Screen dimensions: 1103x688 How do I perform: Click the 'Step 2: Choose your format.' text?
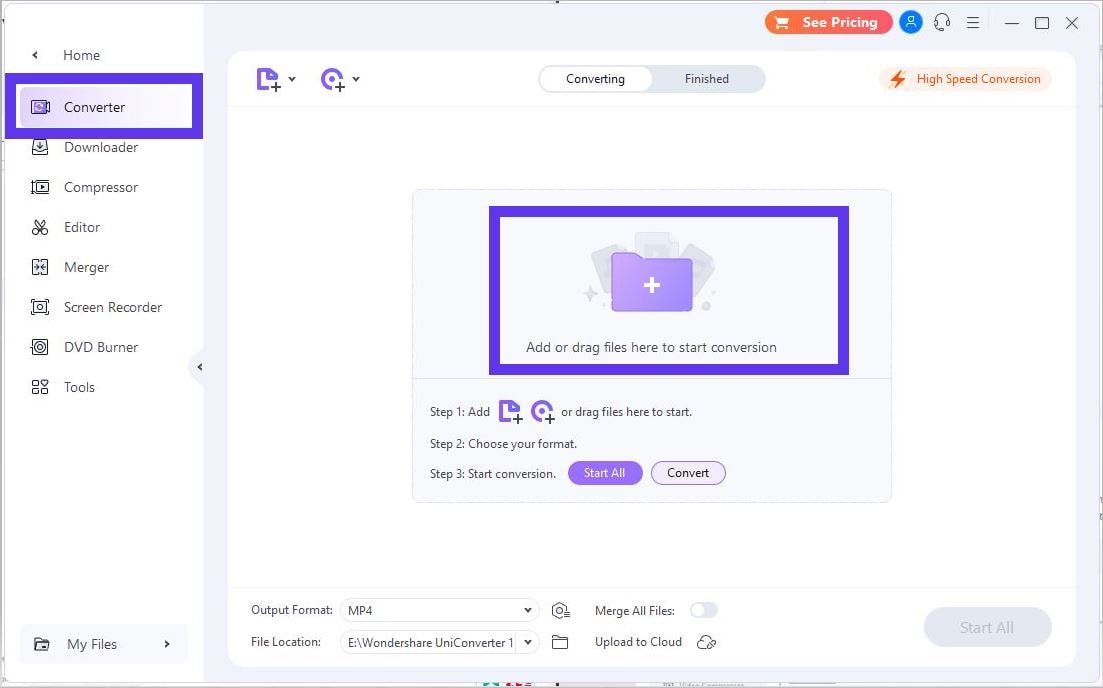click(x=503, y=444)
